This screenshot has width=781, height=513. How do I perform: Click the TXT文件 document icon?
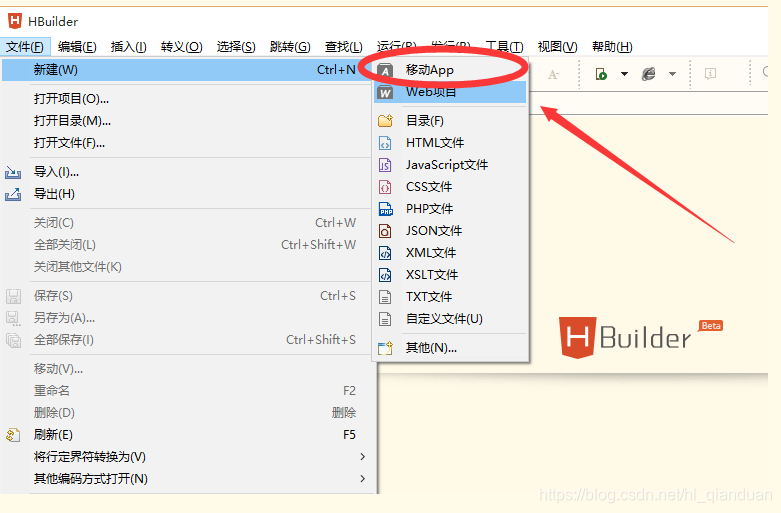(x=385, y=297)
